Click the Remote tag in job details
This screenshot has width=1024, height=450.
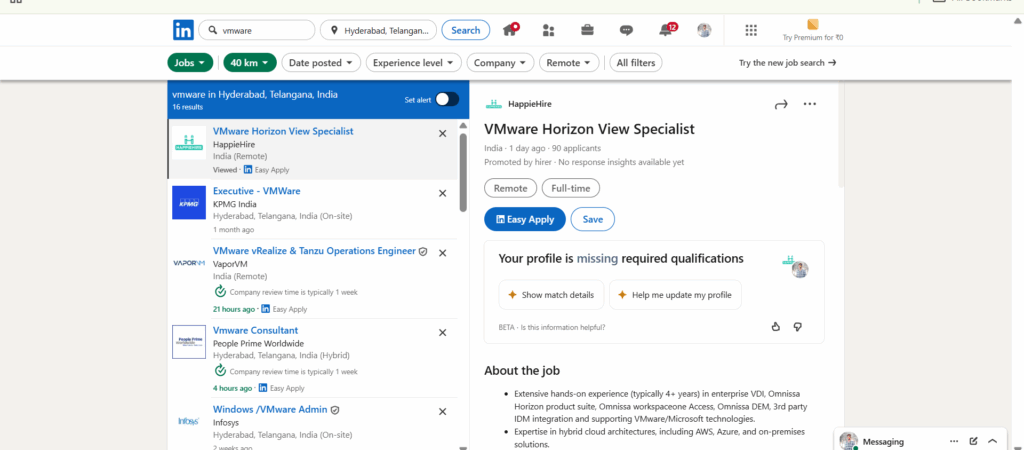(x=511, y=188)
